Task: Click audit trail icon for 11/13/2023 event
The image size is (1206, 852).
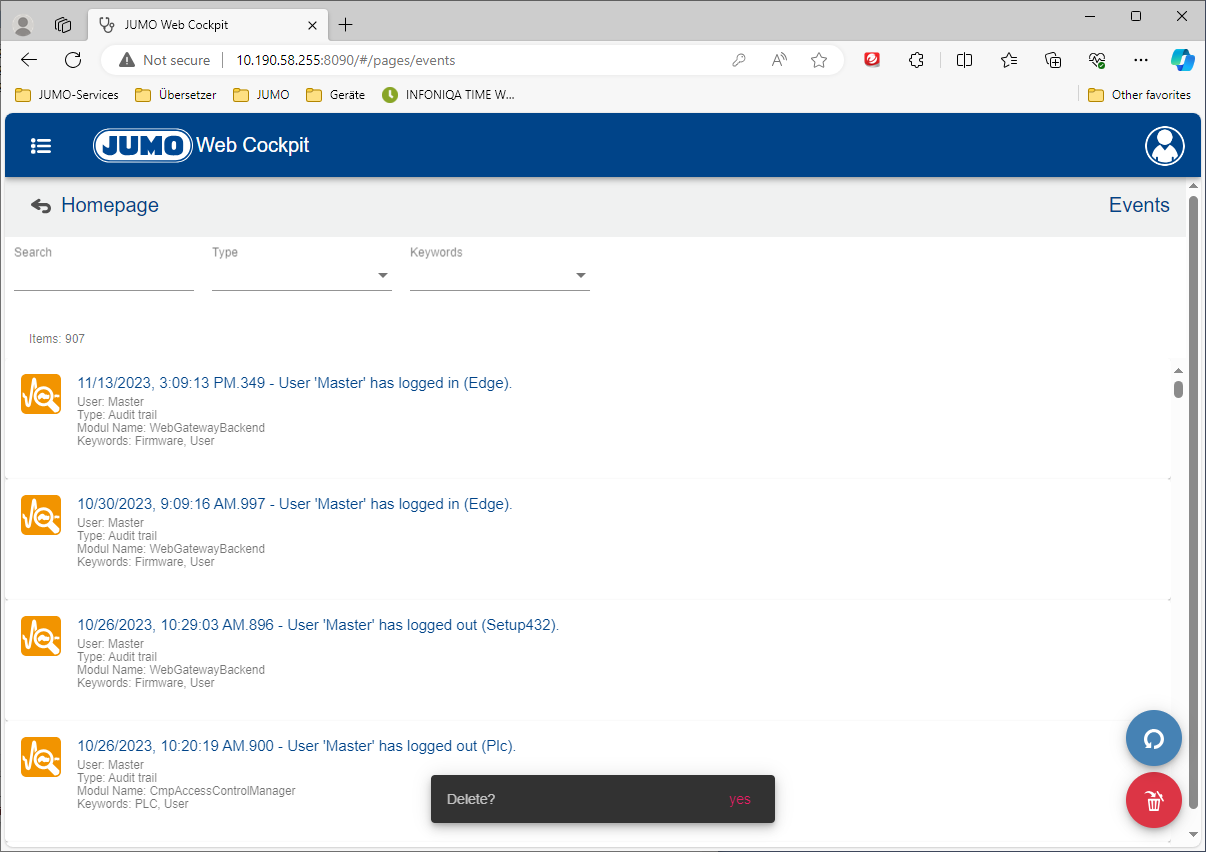Action: 41,394
